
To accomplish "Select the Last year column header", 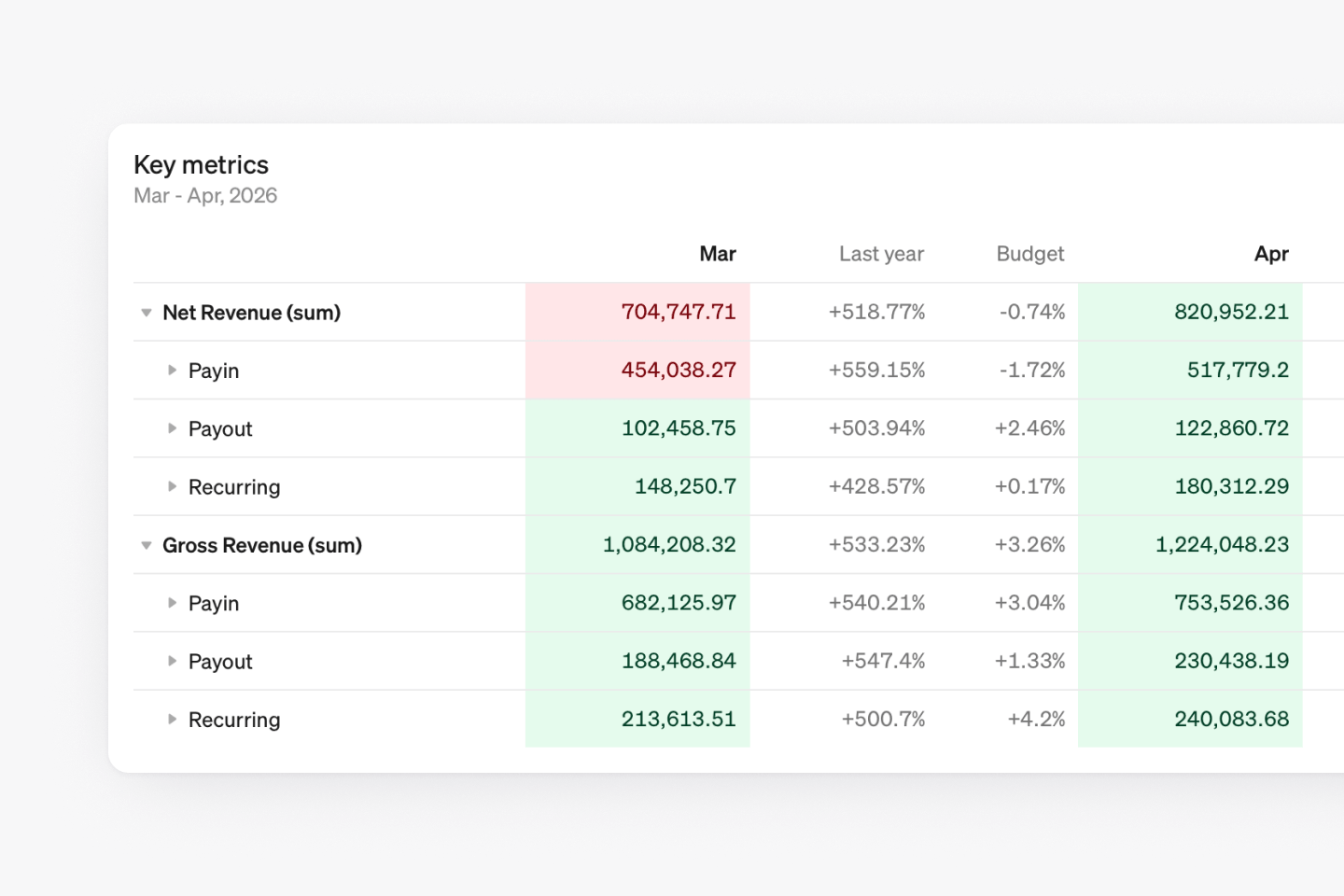I will tap(881, 254).
